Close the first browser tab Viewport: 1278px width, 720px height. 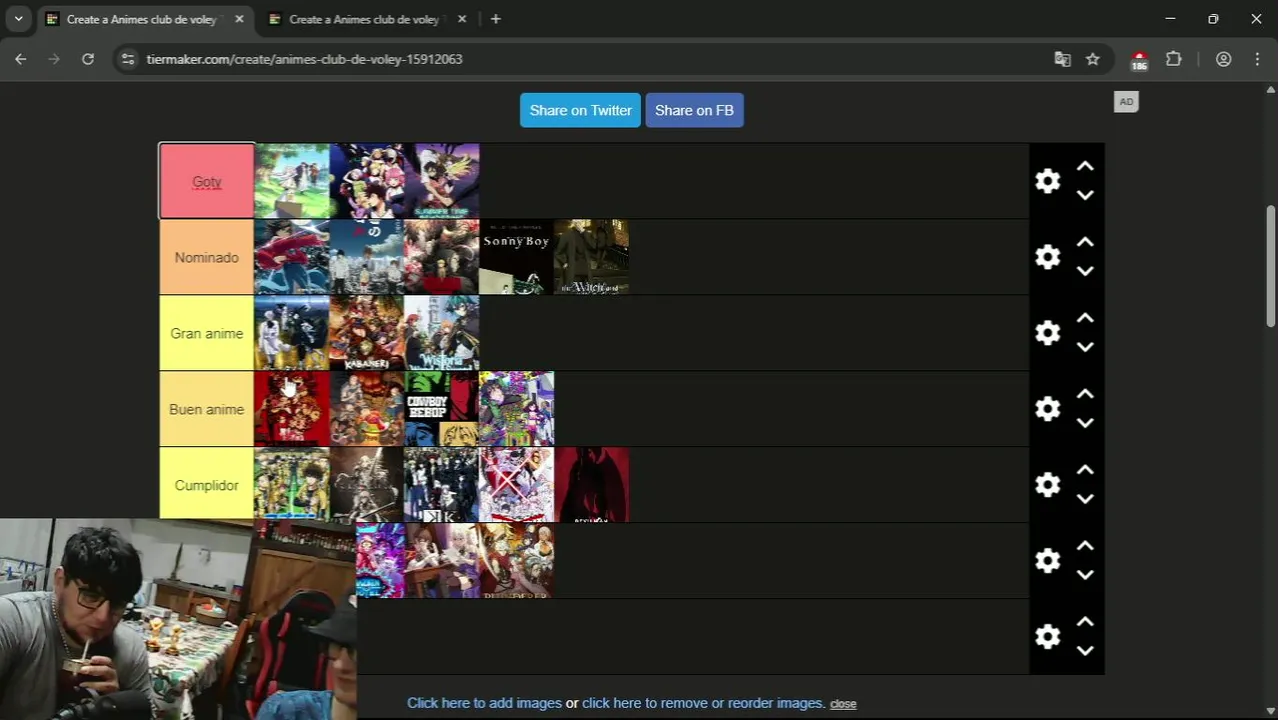[x=239, y=19]
